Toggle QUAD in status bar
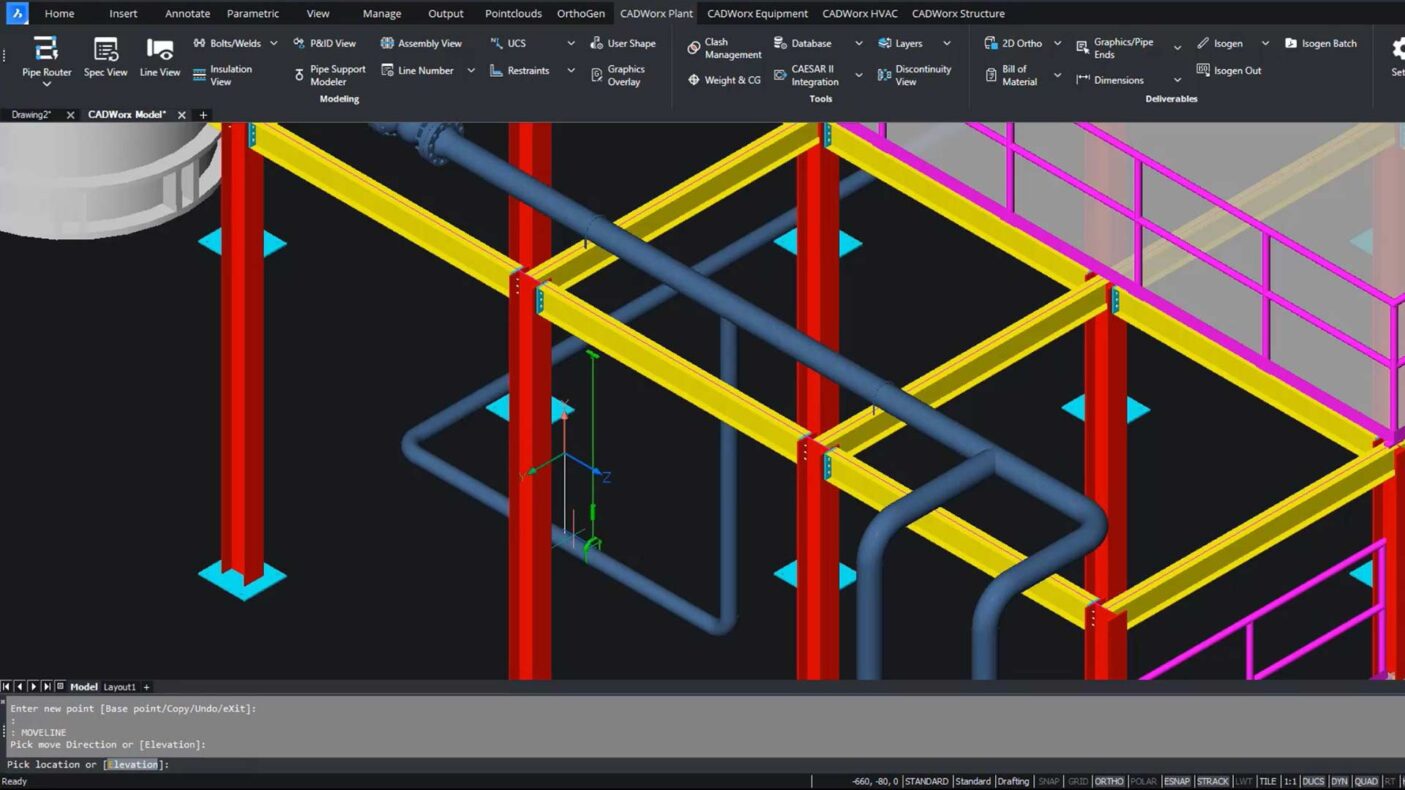This screenshot has width=1405, height=790. 1366,781
